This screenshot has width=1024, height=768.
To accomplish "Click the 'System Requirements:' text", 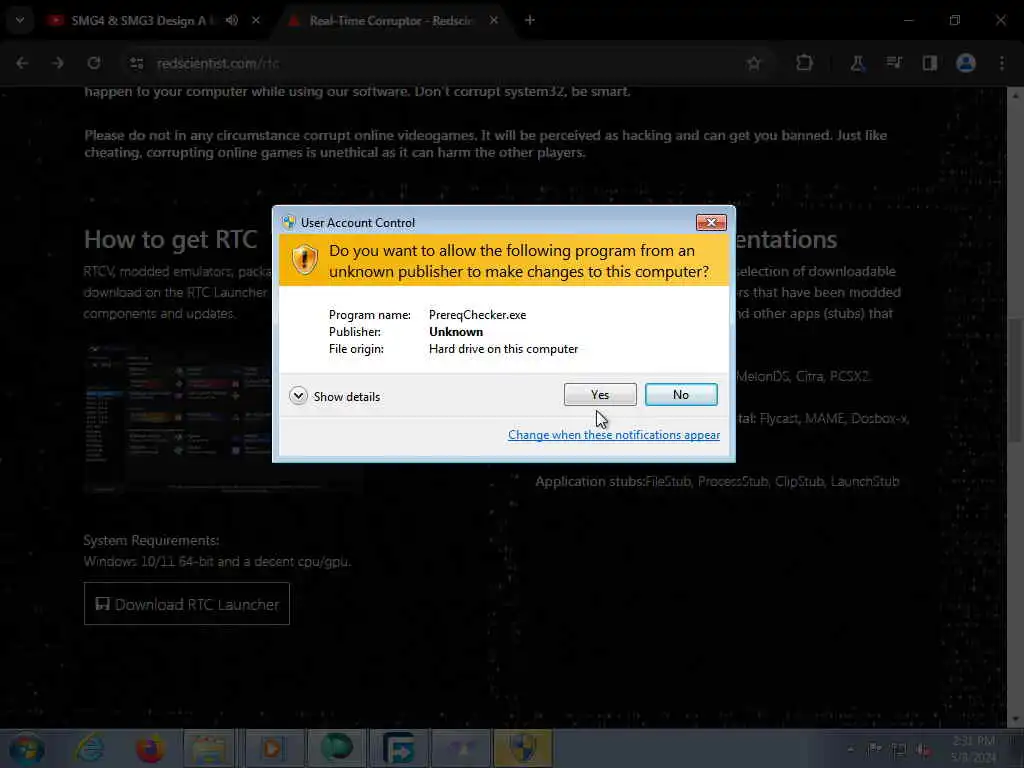I will tap(152, 540).
